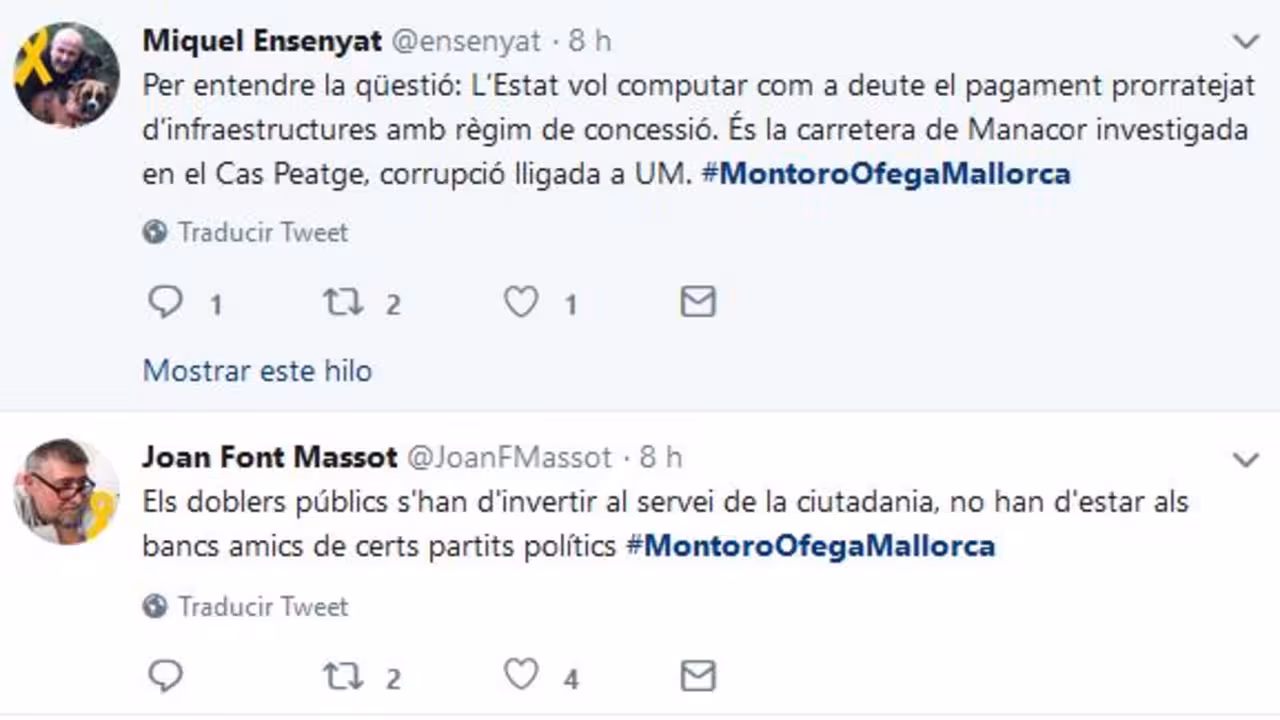Like Joan Font Massot's tweet
The width and height of the screenshot is (1280, 720).
point(521,677)
